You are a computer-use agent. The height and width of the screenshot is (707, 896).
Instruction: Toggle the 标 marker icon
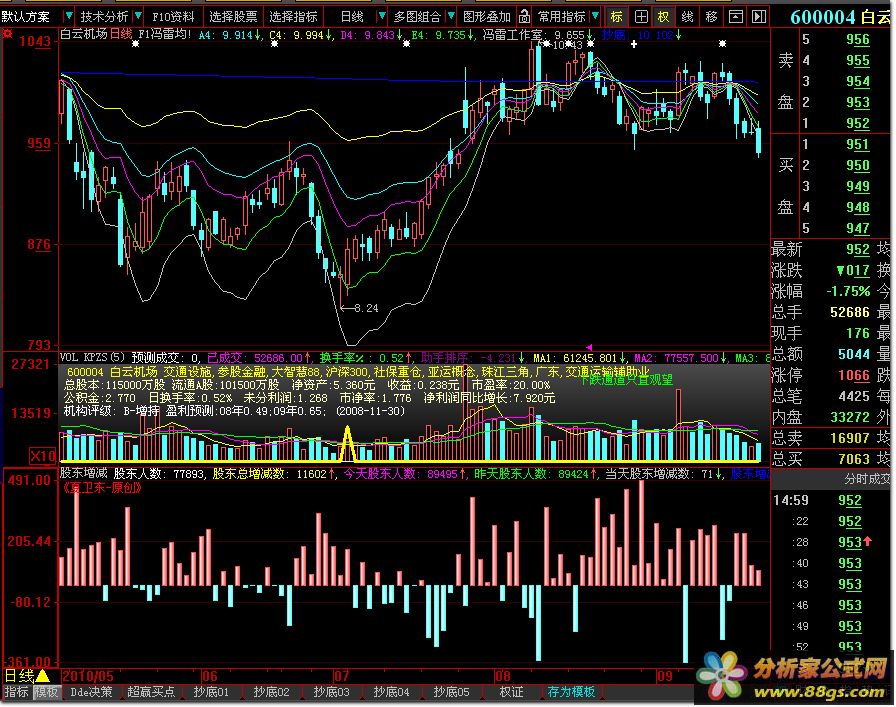point(616,17)
